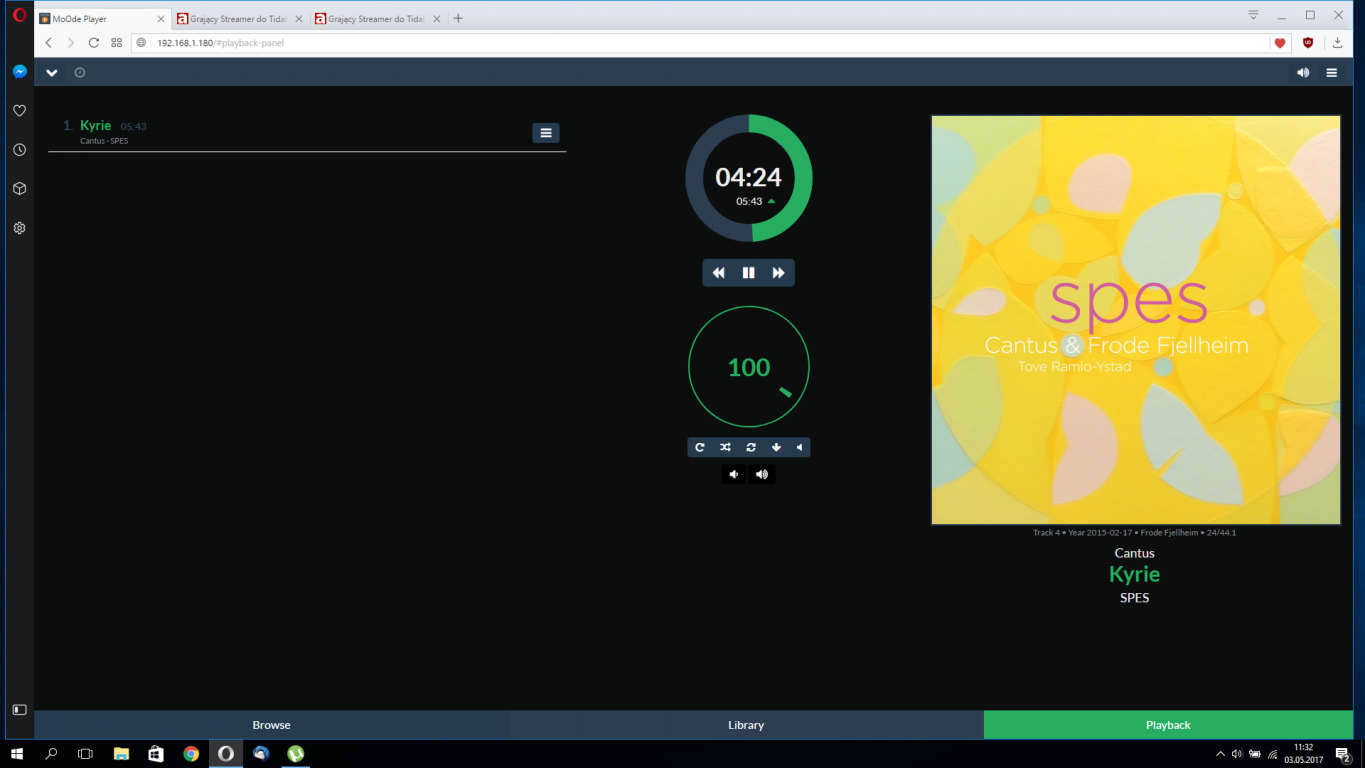Open File Explorer from the taskbar
Screen dimensions: 1365x768
tap(121, 754)
